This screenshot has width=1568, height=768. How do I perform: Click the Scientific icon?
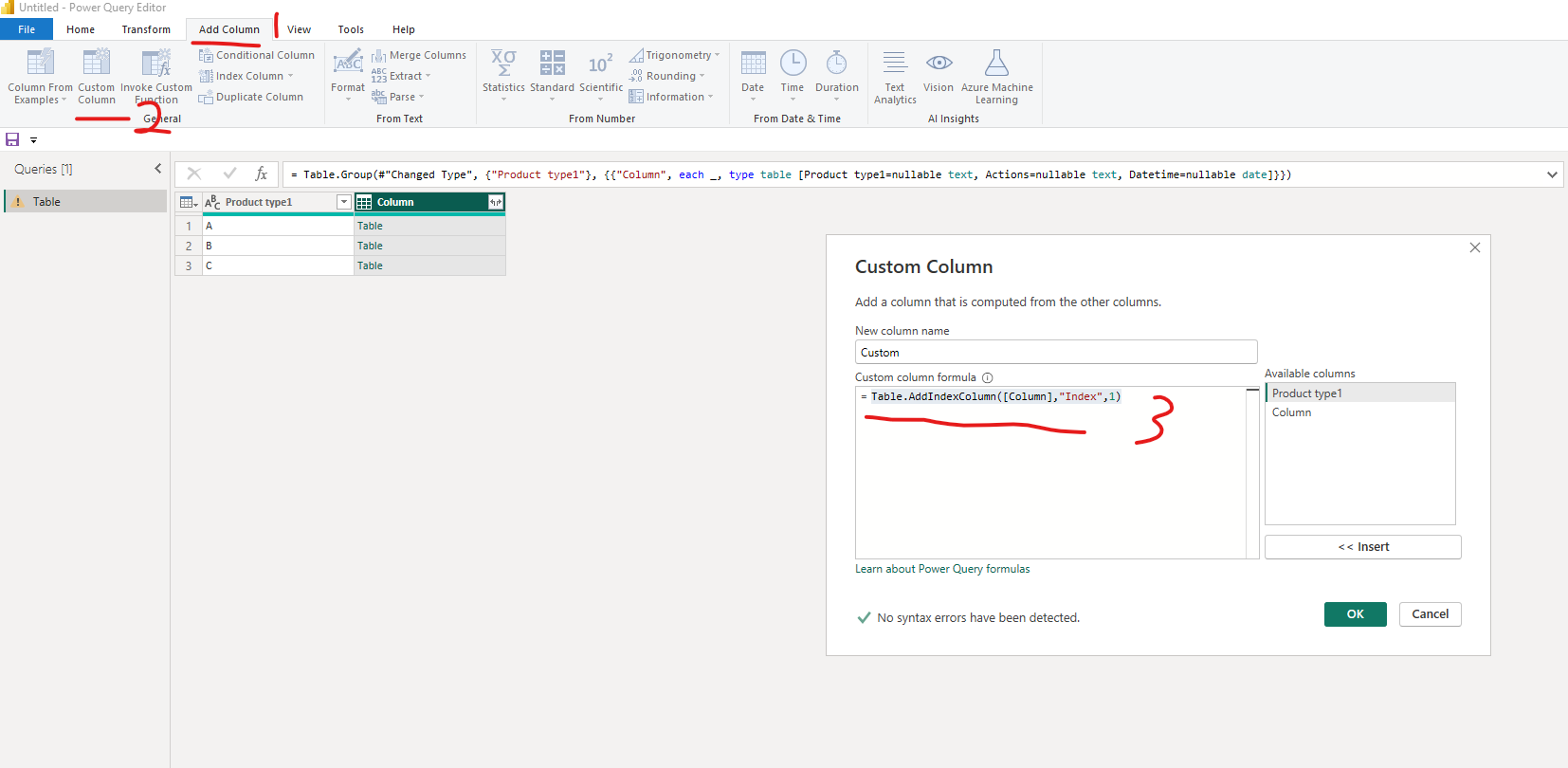[x=601, y=64]
